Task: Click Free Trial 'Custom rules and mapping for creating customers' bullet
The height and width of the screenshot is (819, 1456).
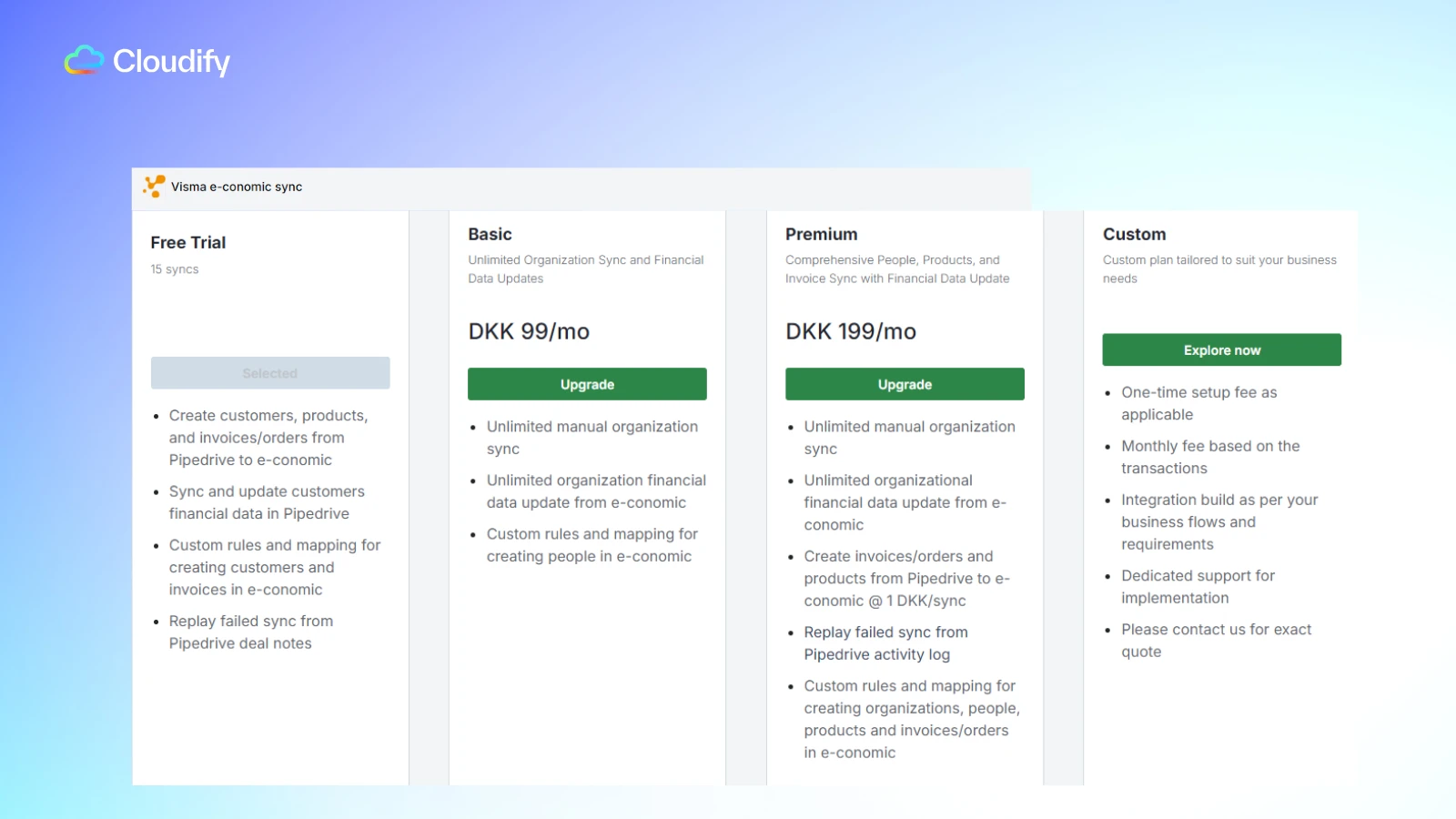Action: [275, 567]
